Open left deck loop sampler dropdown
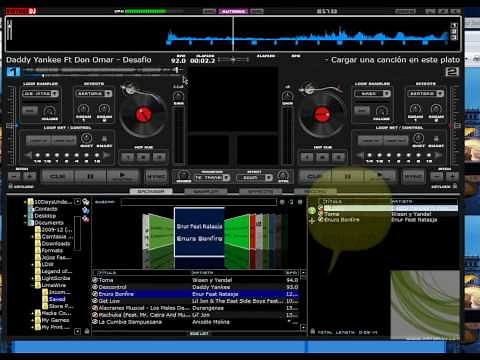Screen dimensions: 480x360 pyautogui.click(x=41, y=94)
